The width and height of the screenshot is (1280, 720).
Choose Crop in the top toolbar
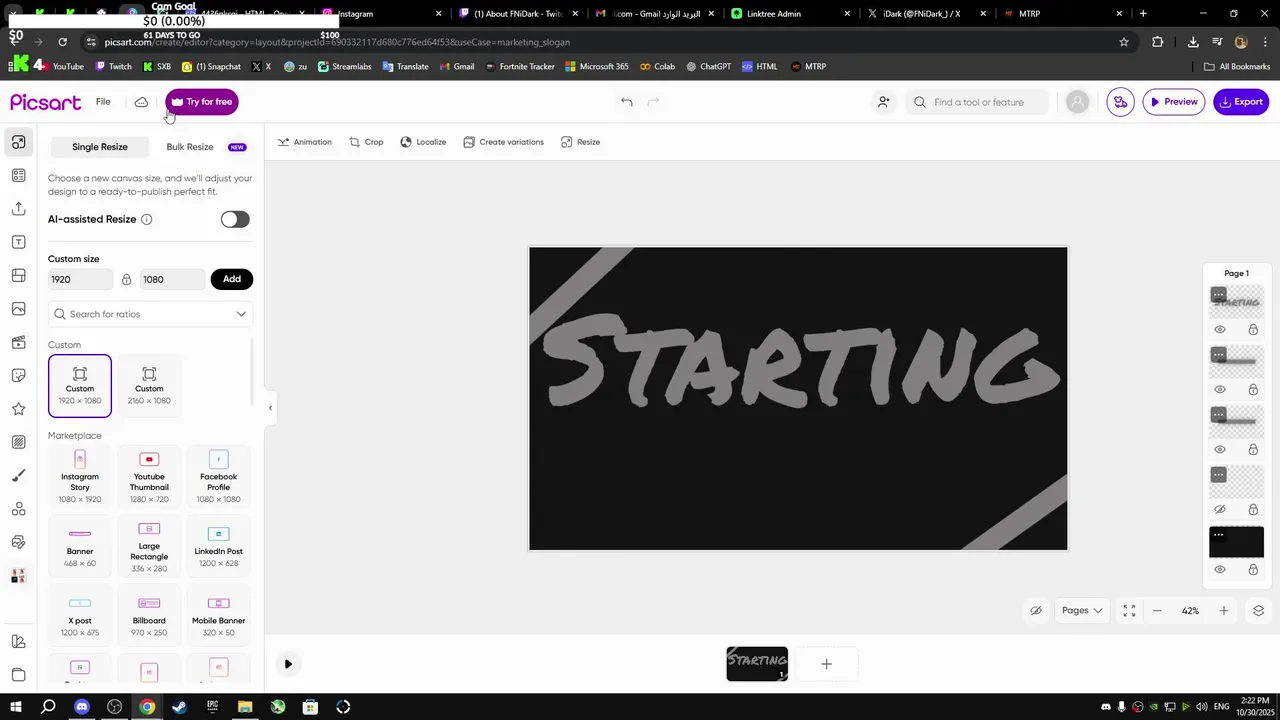pos(366,142)
